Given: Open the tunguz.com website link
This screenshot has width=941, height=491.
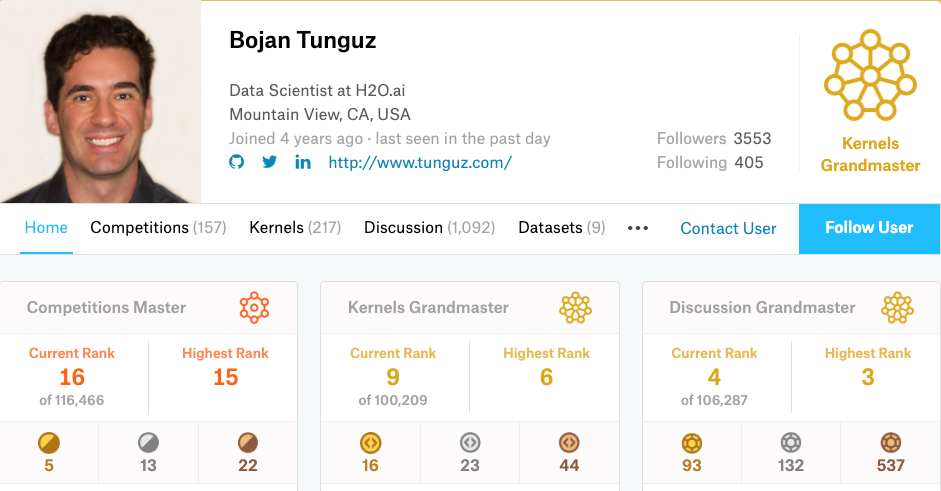Looking at the screenshot, I should (x=419, y=162).
